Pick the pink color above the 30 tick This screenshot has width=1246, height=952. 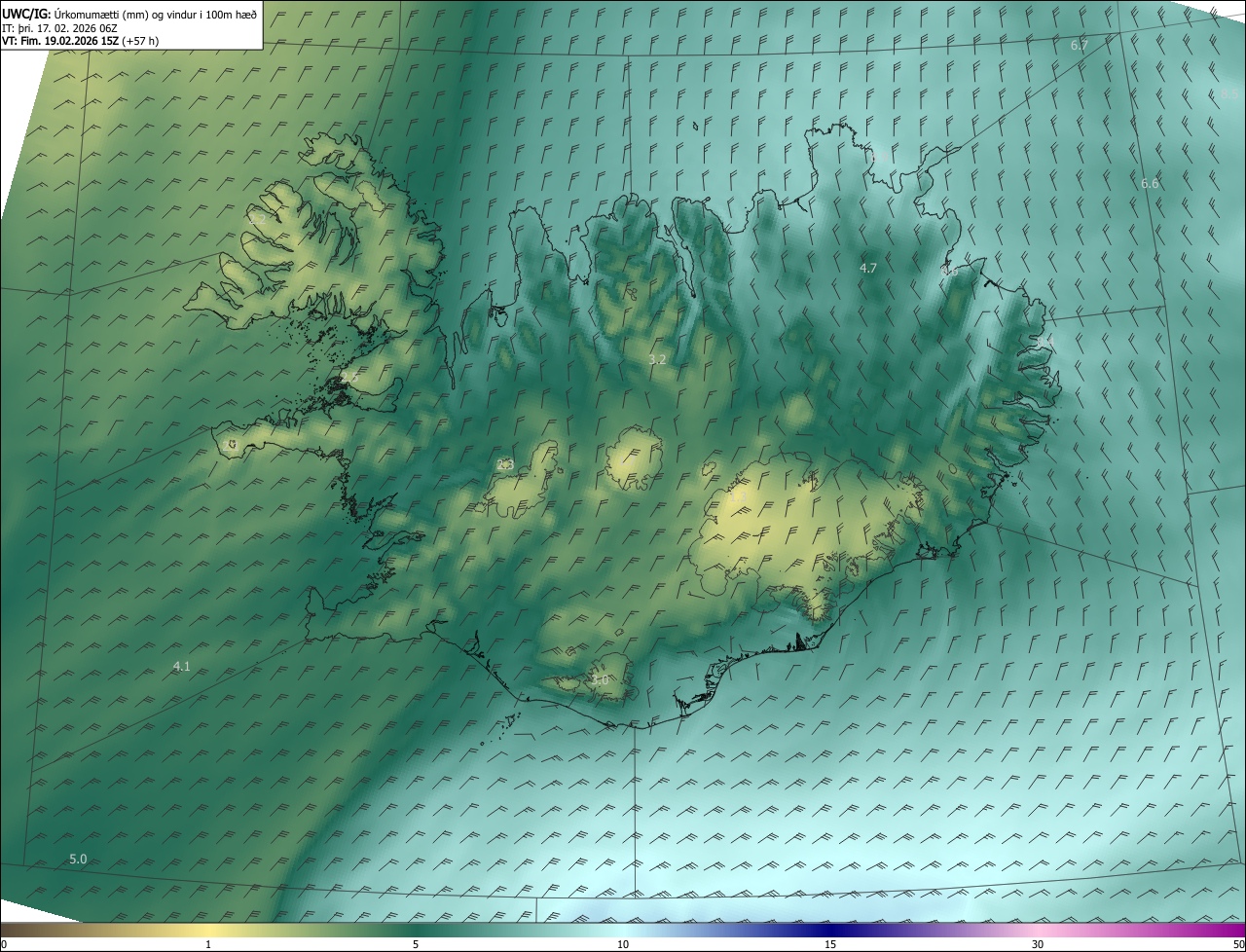coord(1038,930)
